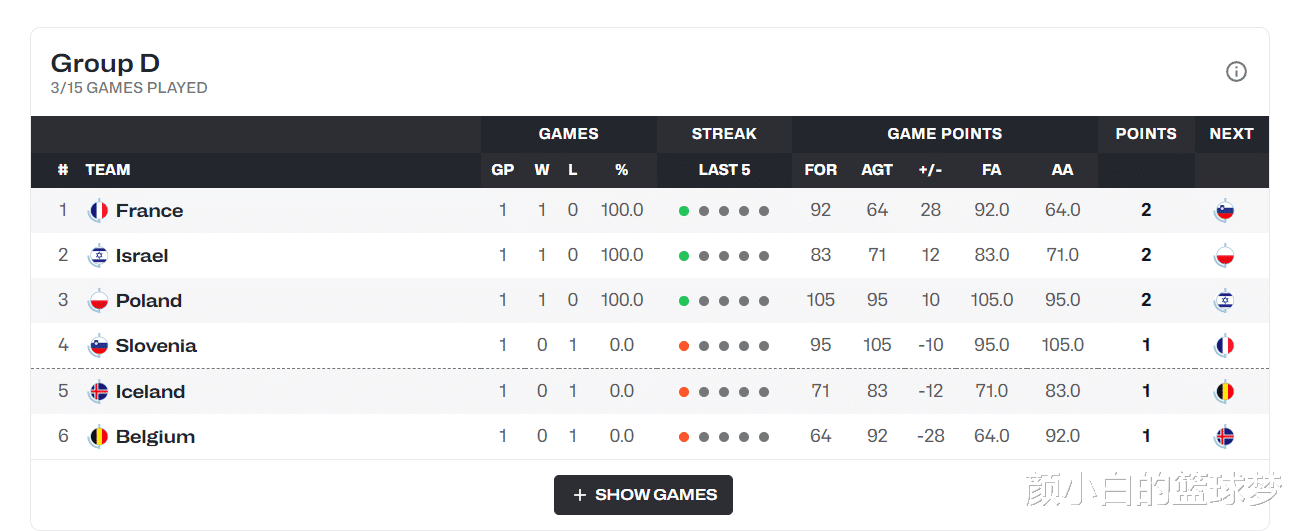Image resolution: width=1301 pixels, height=531 pixels.
Task: Open the Slovenia team name link
Action: tap(156, 346)
